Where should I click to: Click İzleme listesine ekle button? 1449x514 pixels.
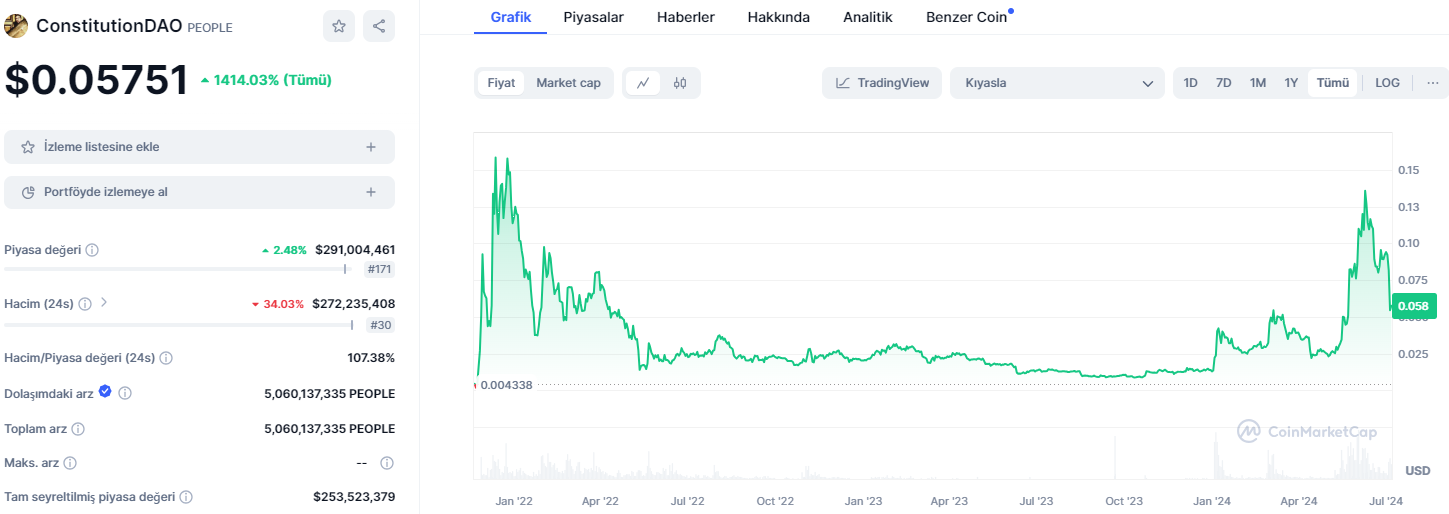[x=199, y=147]
